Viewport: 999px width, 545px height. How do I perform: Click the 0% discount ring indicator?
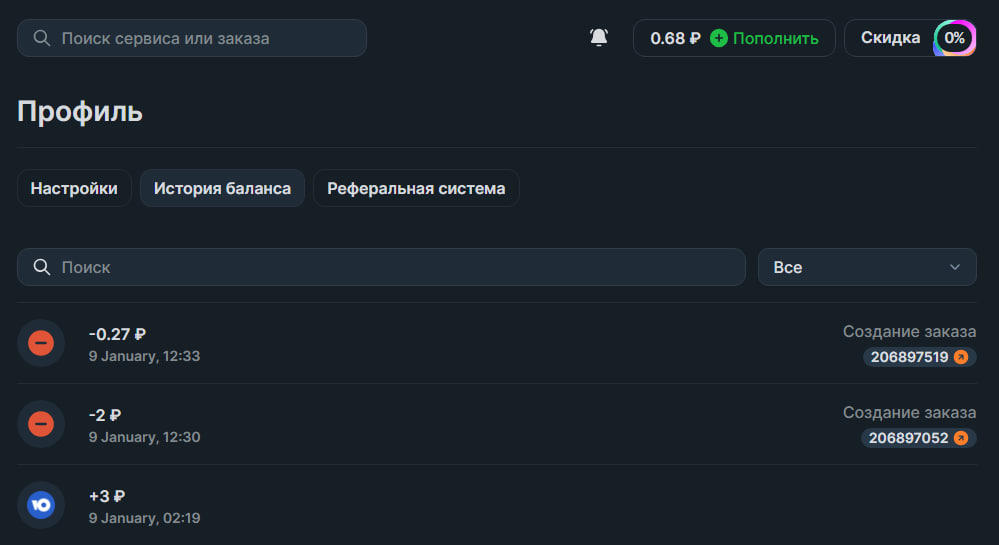click(954, 38)
